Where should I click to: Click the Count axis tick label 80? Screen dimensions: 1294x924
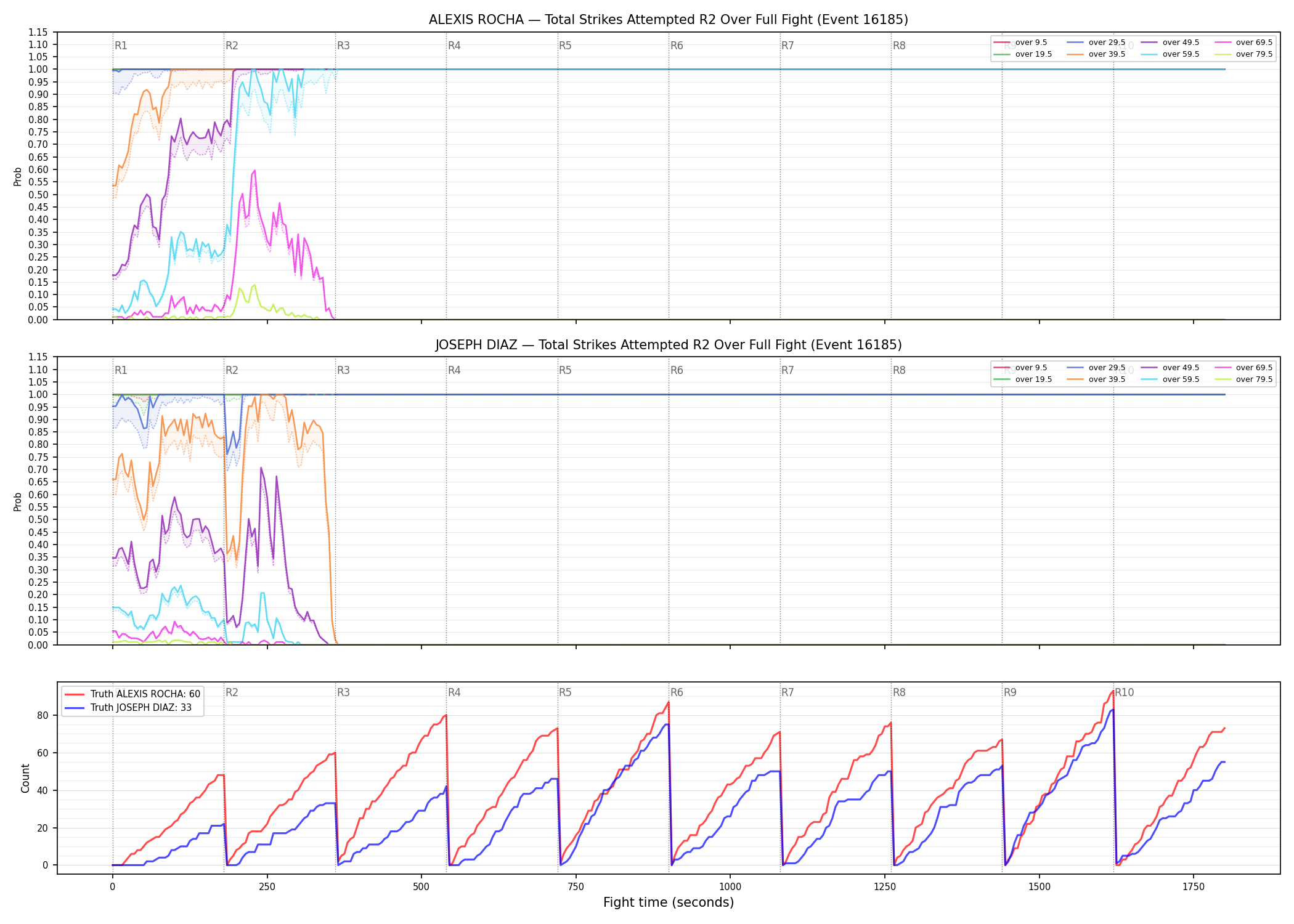point(43,715)
